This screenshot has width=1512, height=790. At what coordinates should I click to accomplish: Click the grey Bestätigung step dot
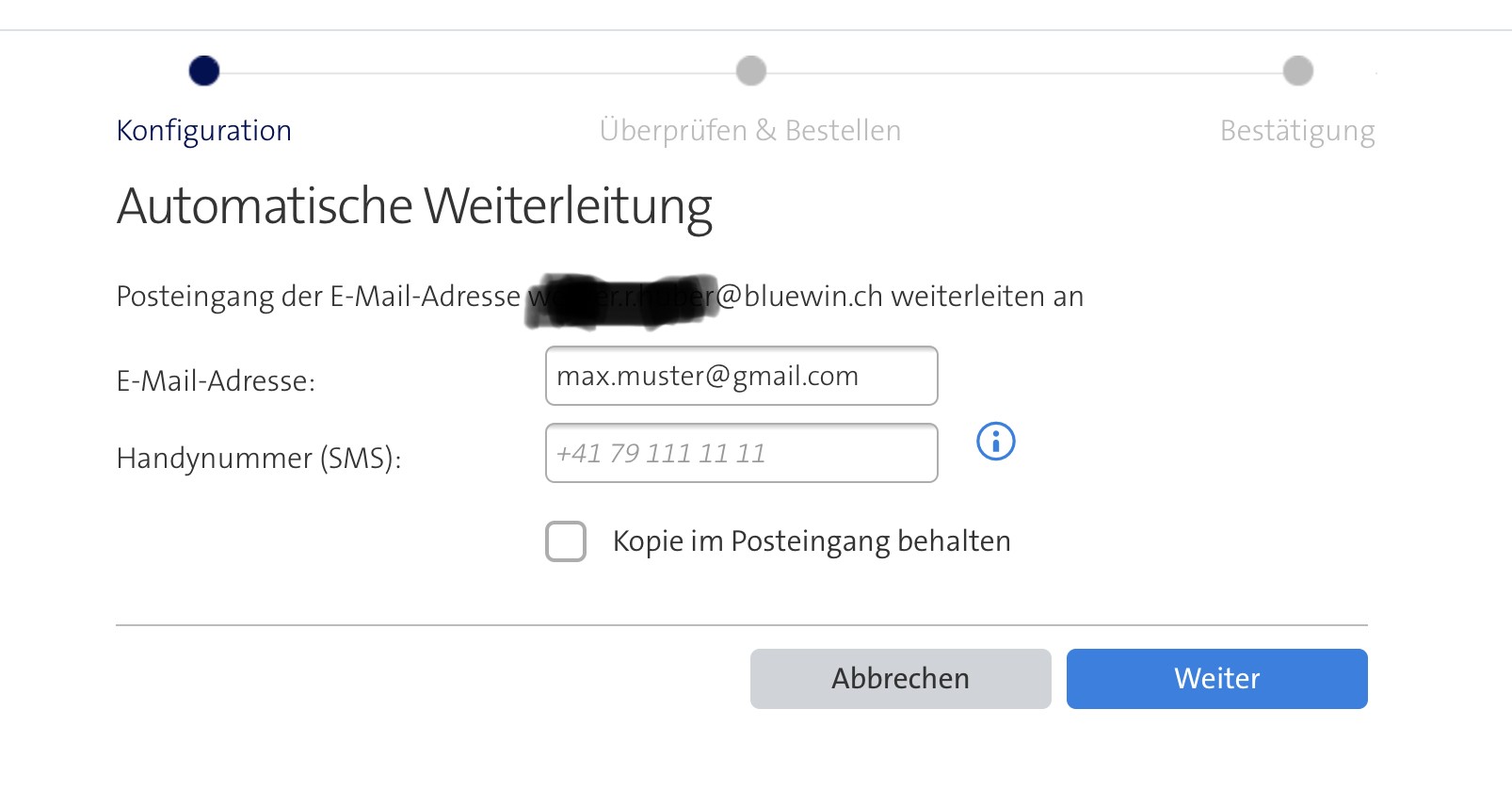pos(1297,71)
